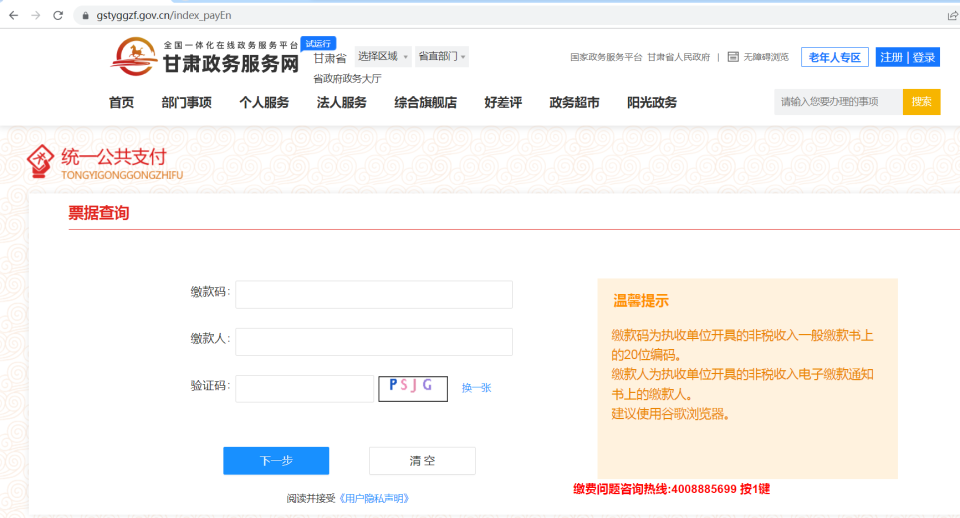Reload the page with refresh icon
960x518 pixels.
pyautogui.click(x=58, y=16)
